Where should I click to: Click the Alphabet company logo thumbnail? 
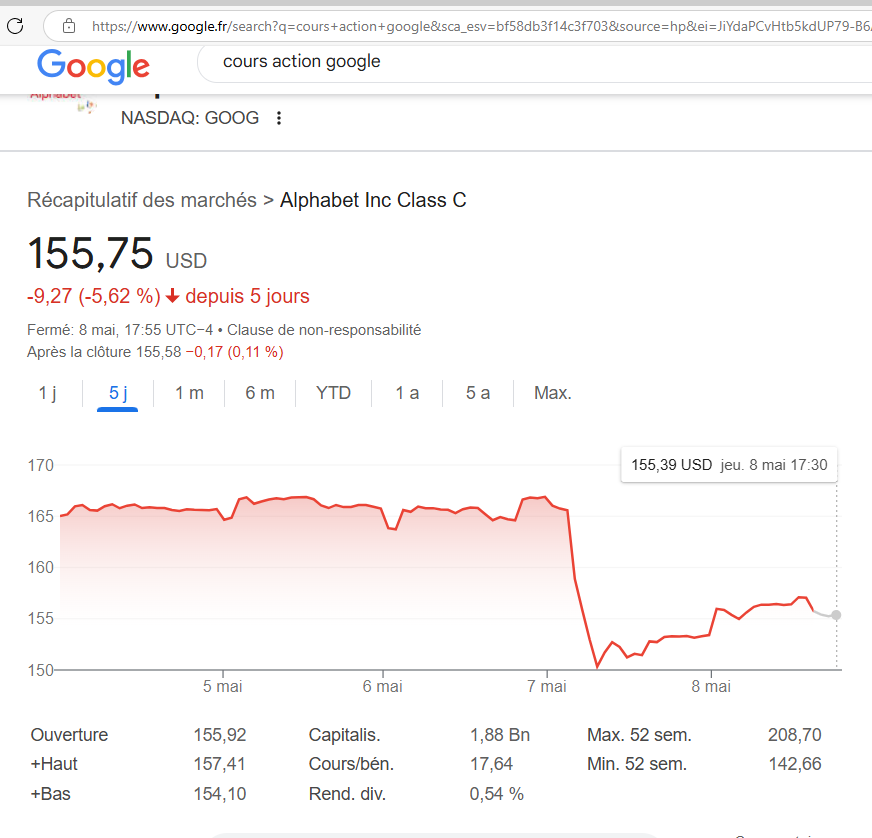(62, 100)
